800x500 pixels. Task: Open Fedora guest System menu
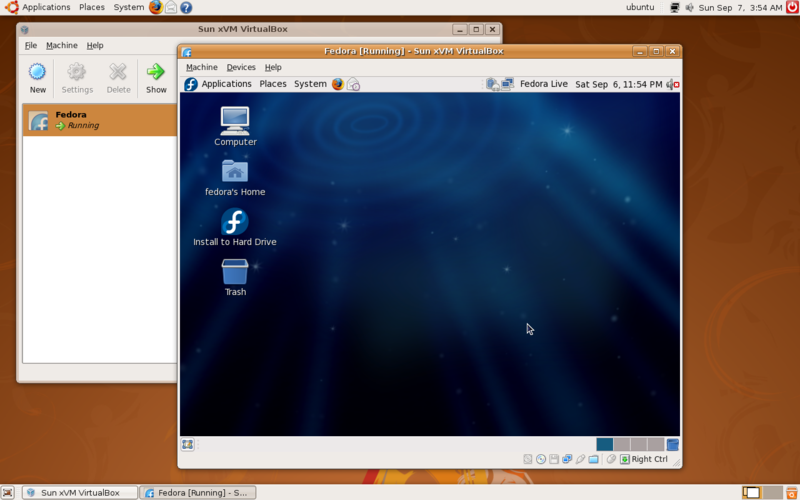[x=310, y=84]
